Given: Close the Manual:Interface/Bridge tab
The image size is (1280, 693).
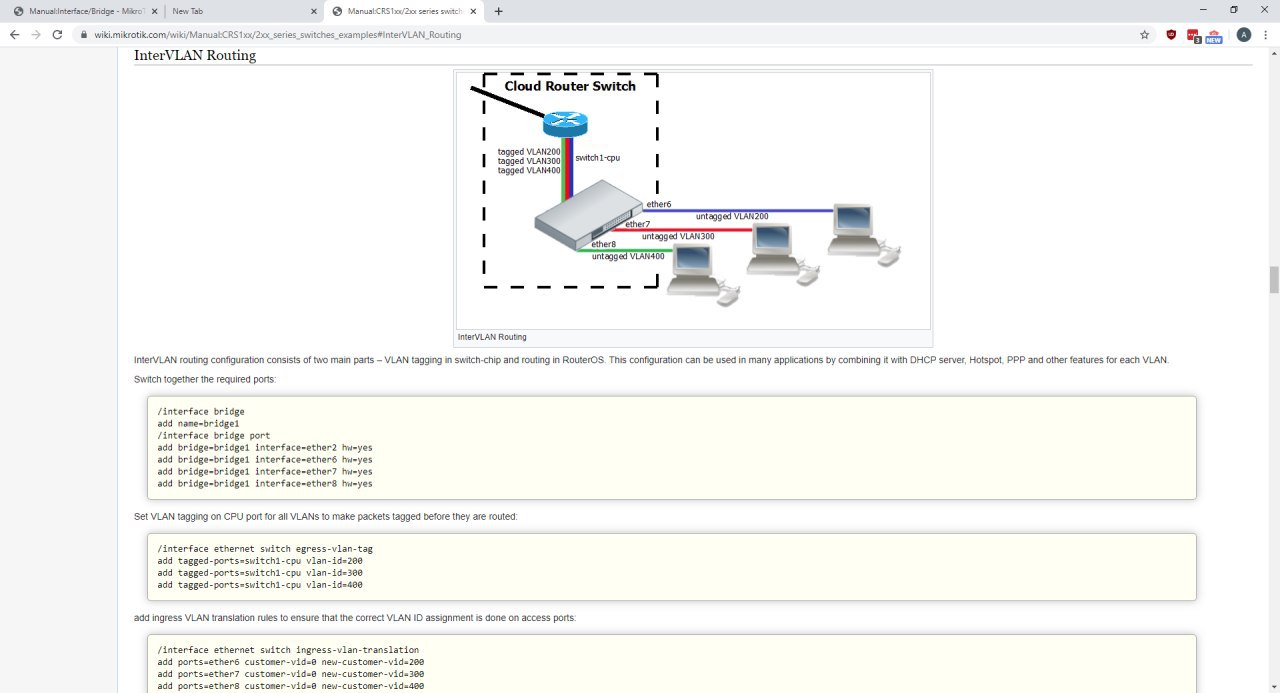Looking at the screenshot, I should coord(152,11).
